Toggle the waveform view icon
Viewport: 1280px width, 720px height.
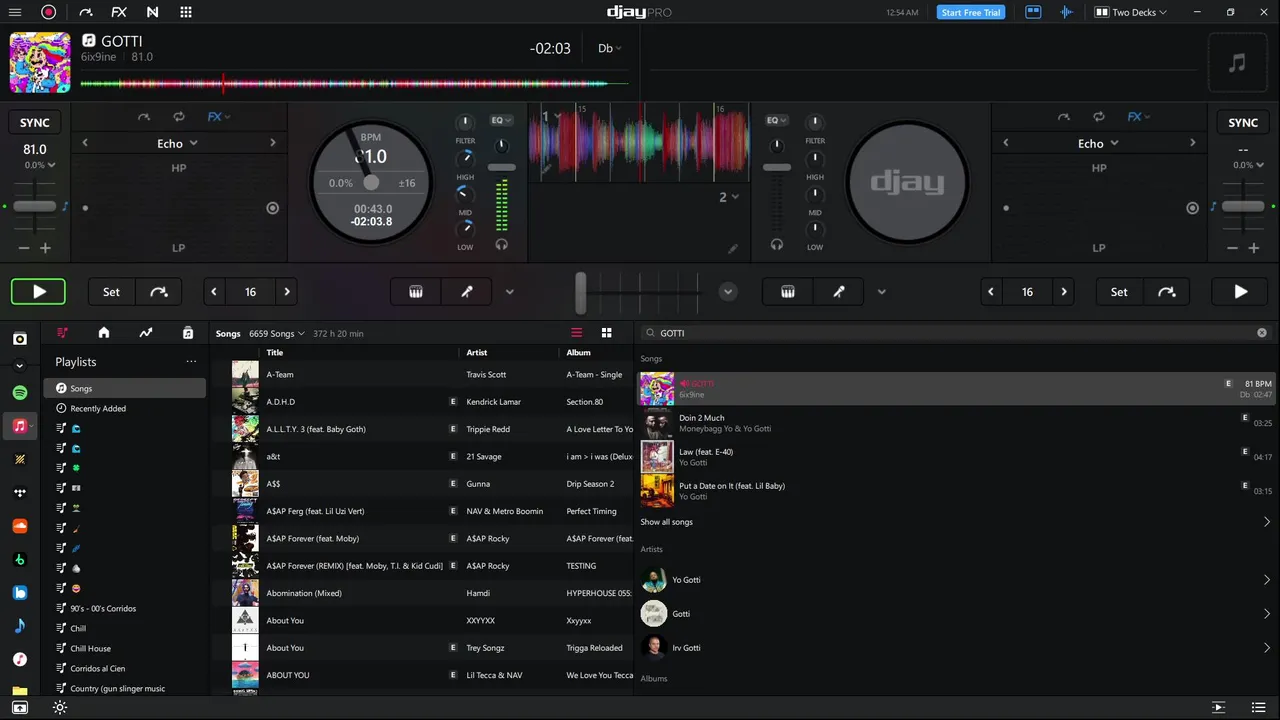tap(1067, 12)
